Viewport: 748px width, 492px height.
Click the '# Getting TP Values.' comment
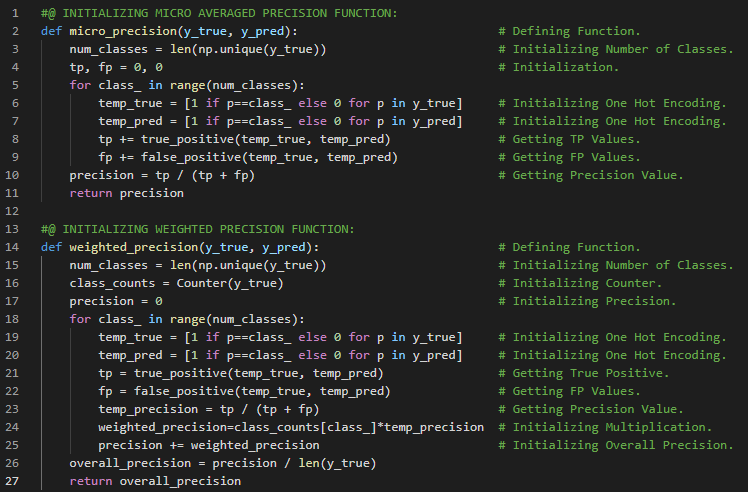pyautogui.click(x=577, y=139)
